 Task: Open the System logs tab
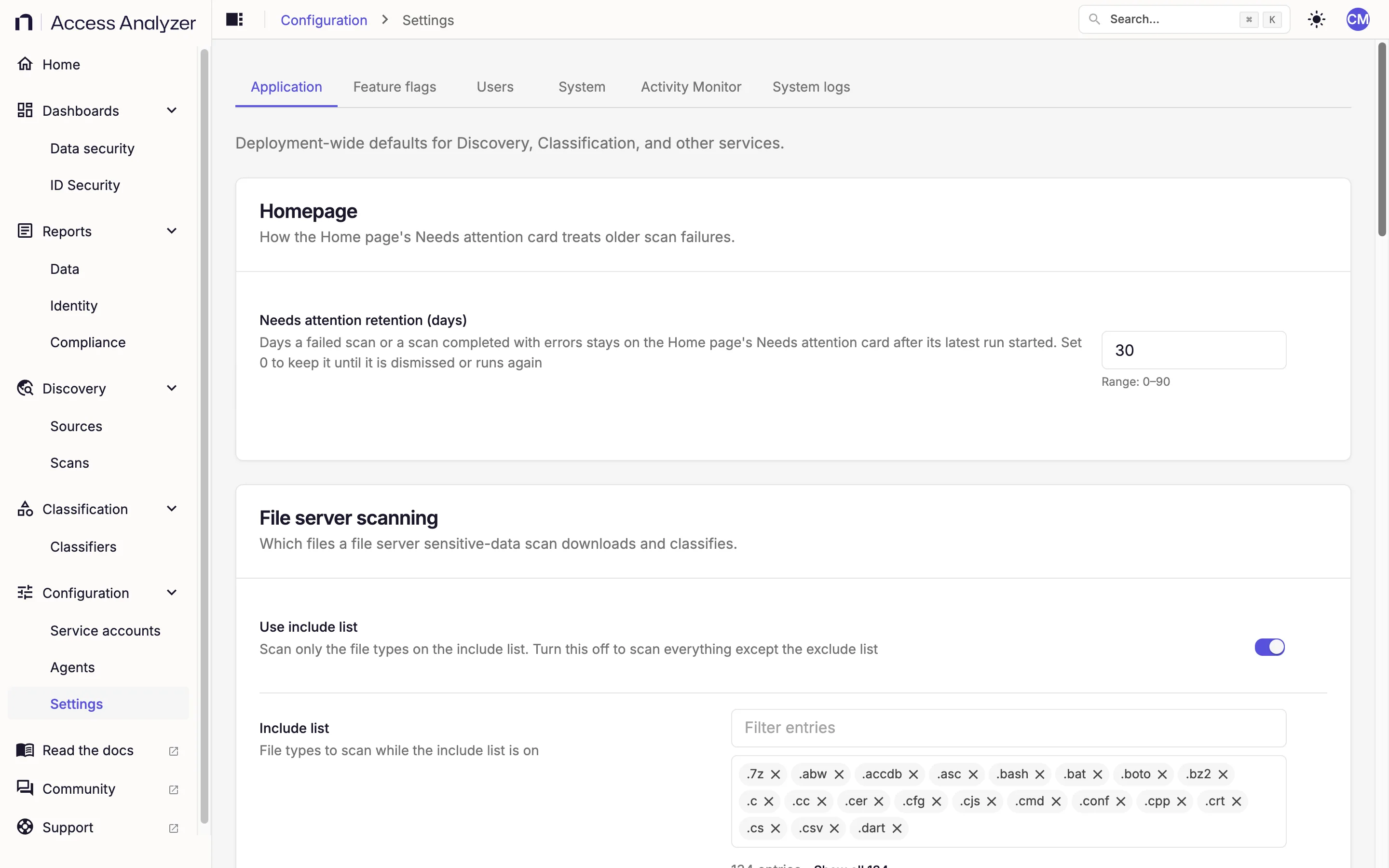(810, 87)
